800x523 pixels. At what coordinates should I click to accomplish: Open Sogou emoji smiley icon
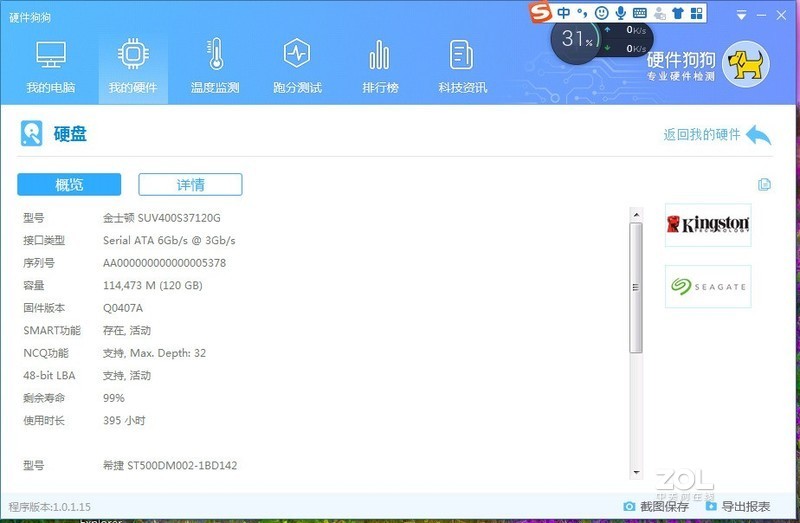tap(602, 13)
